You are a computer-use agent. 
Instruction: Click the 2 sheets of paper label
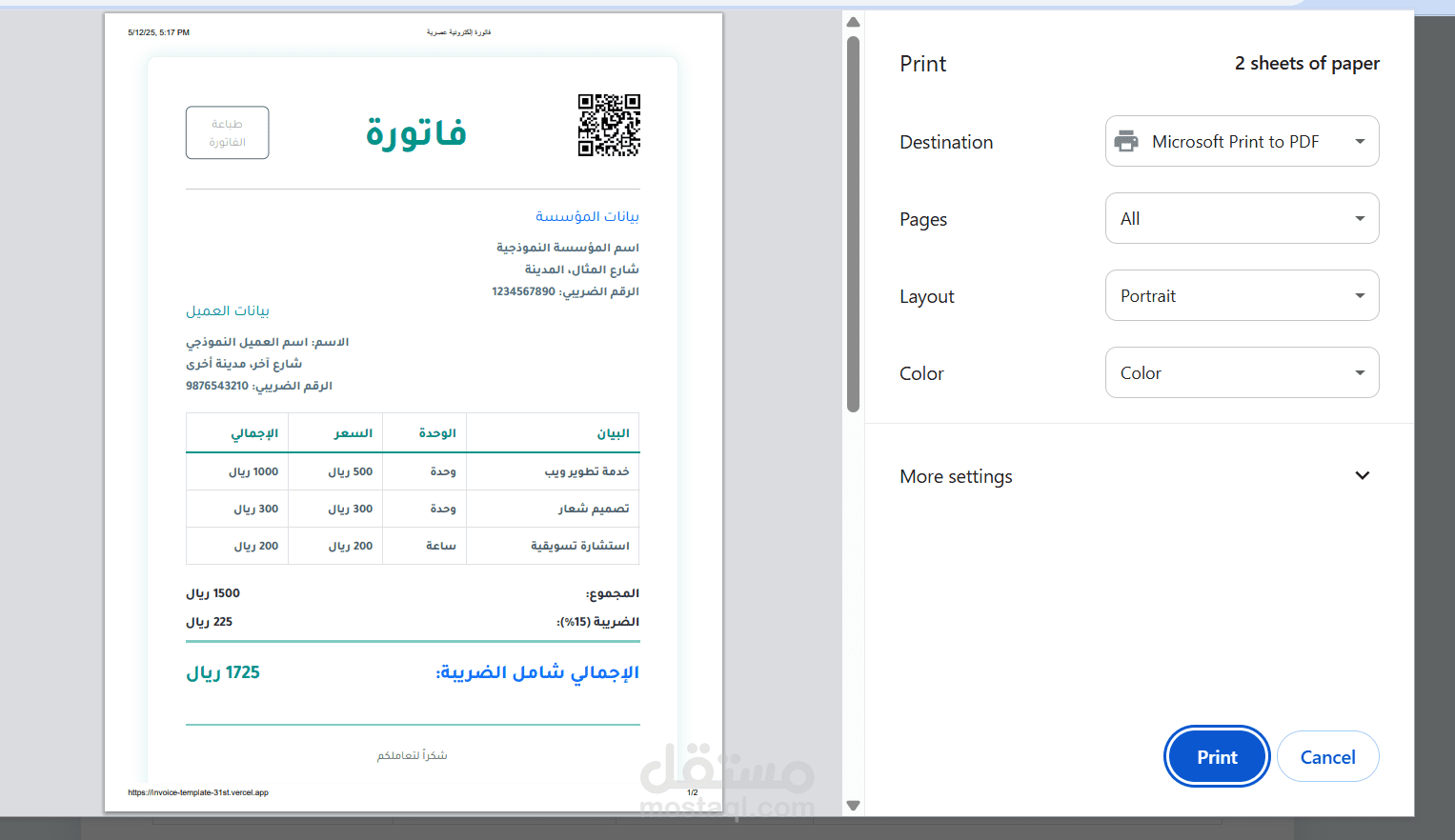pos(1306,63)
